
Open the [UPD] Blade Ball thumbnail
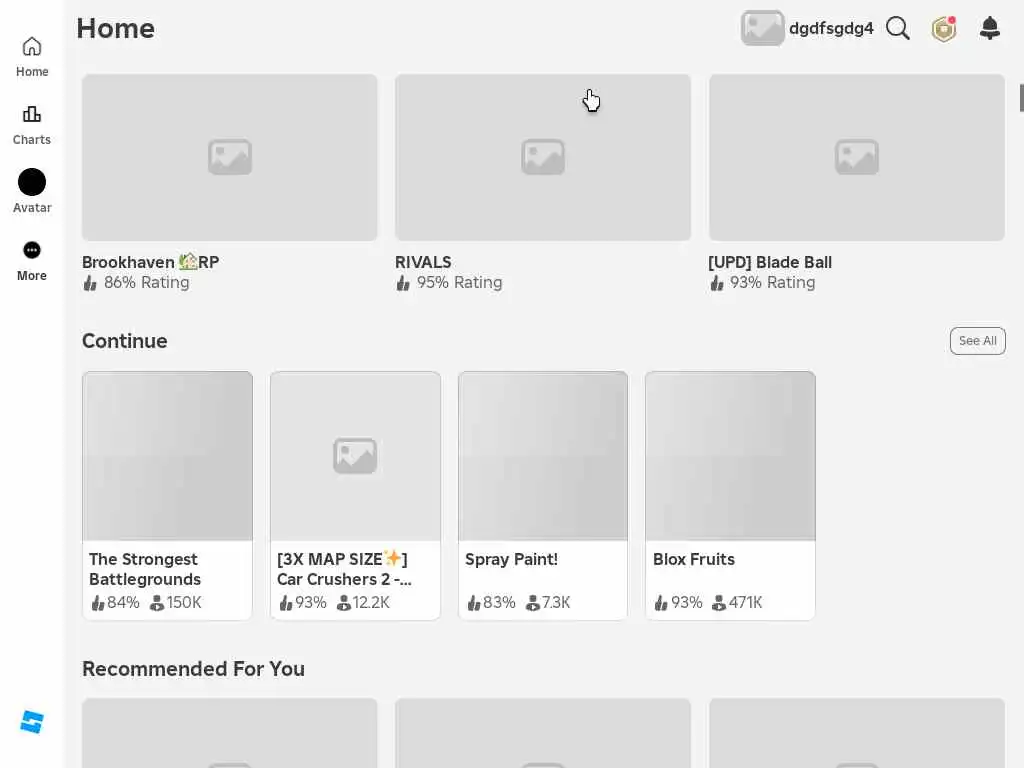tap(856, 157)
